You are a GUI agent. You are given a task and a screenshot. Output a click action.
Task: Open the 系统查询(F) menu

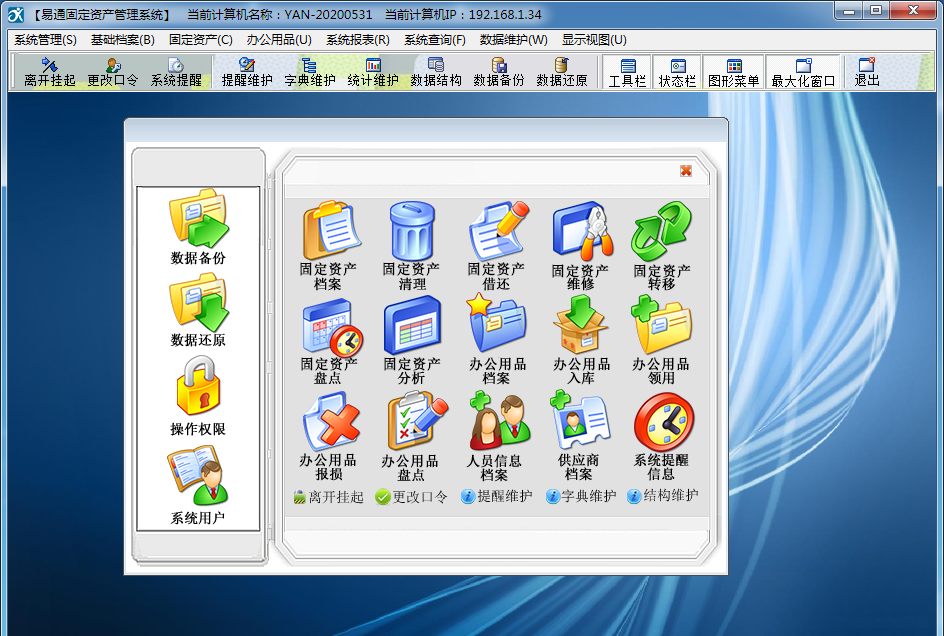[435, 40]
